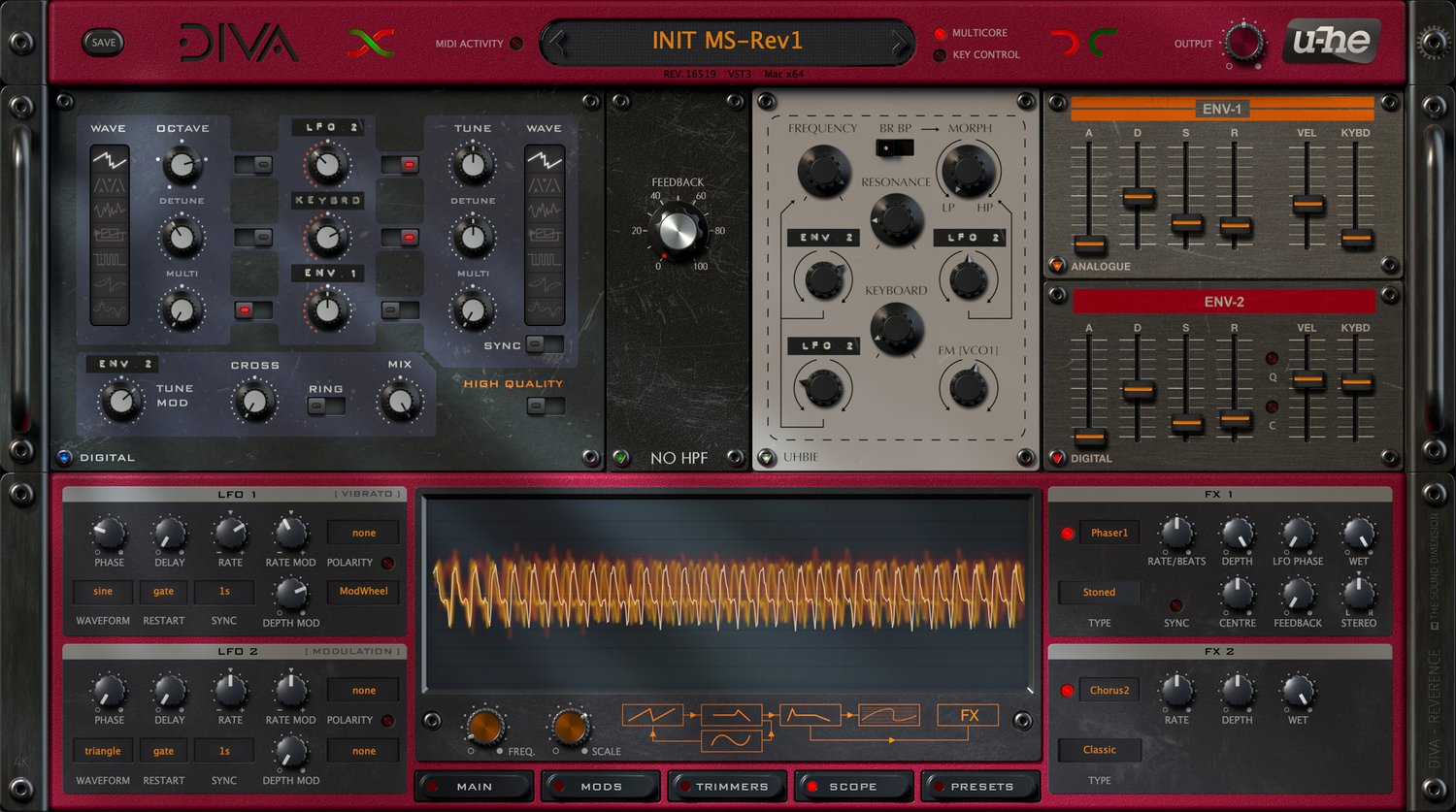This screenshot has width=1456, height=812.
Task: Toggle the KEY CONTROL LED
Action: point(940,55)
